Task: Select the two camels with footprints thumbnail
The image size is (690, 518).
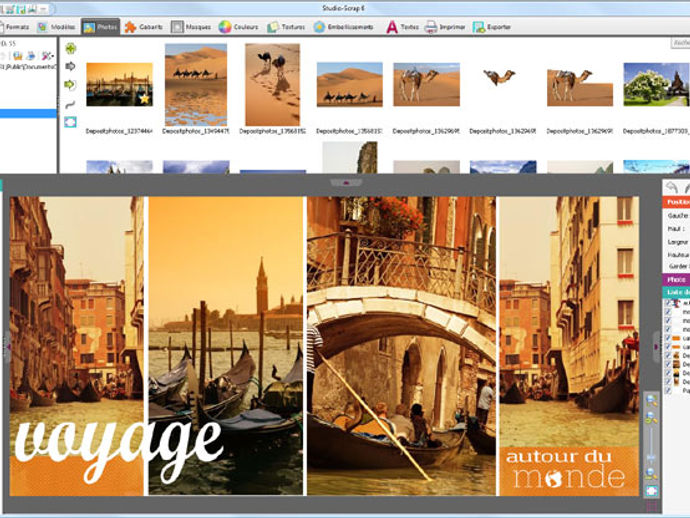Action: coord(272,84)
